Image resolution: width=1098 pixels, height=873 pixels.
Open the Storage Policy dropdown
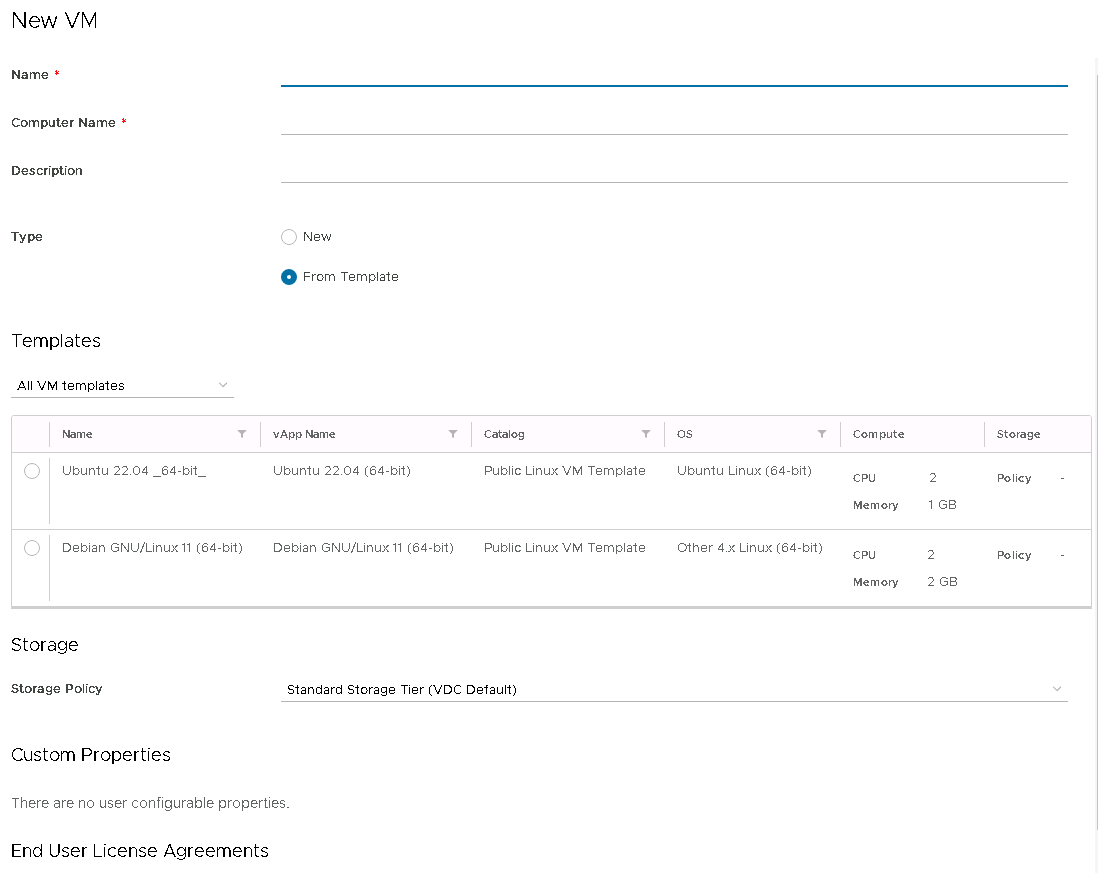pos(673,689)
